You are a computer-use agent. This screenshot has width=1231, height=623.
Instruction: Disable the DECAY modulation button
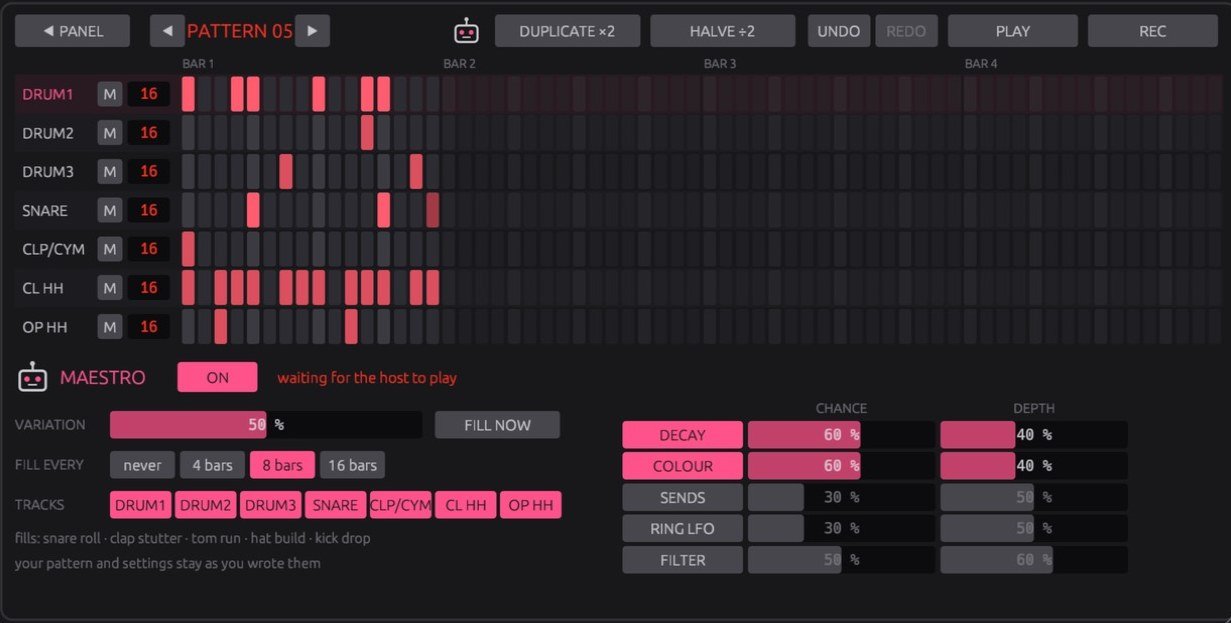[x=682, y=435]
